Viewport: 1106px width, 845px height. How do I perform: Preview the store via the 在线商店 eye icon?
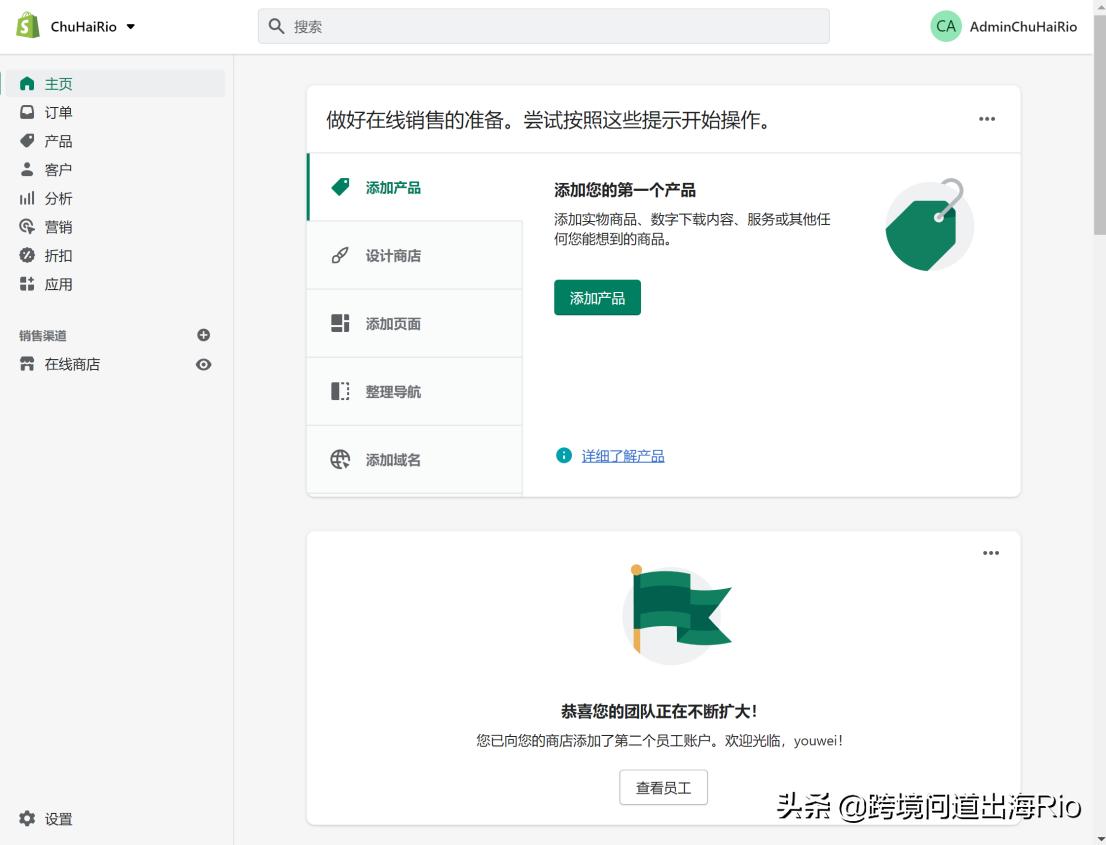(x=203, y=364)
